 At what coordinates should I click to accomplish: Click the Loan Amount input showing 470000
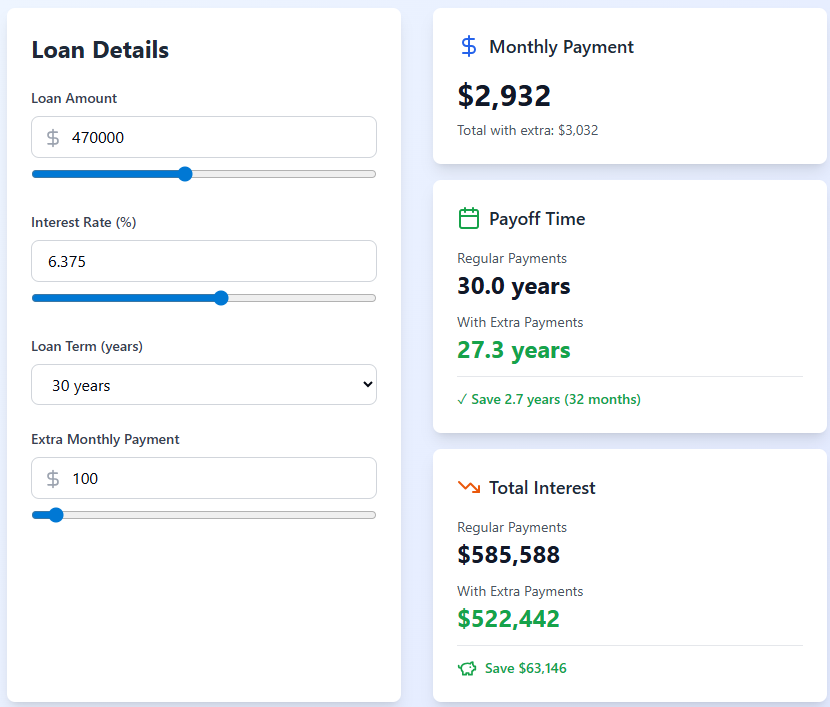(x=218, y=138)
